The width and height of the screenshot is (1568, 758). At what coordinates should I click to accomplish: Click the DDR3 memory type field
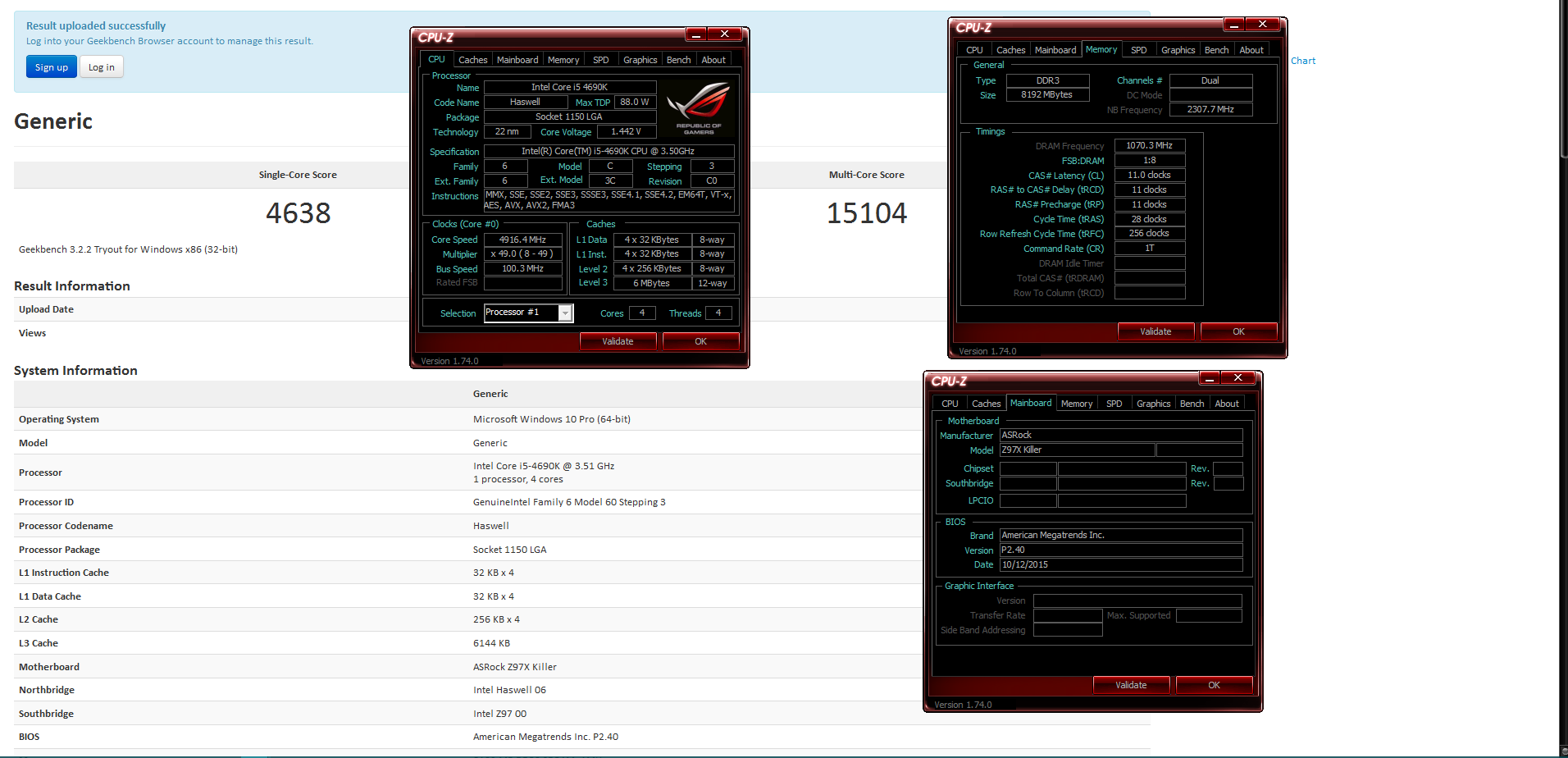coord(1047,80)
